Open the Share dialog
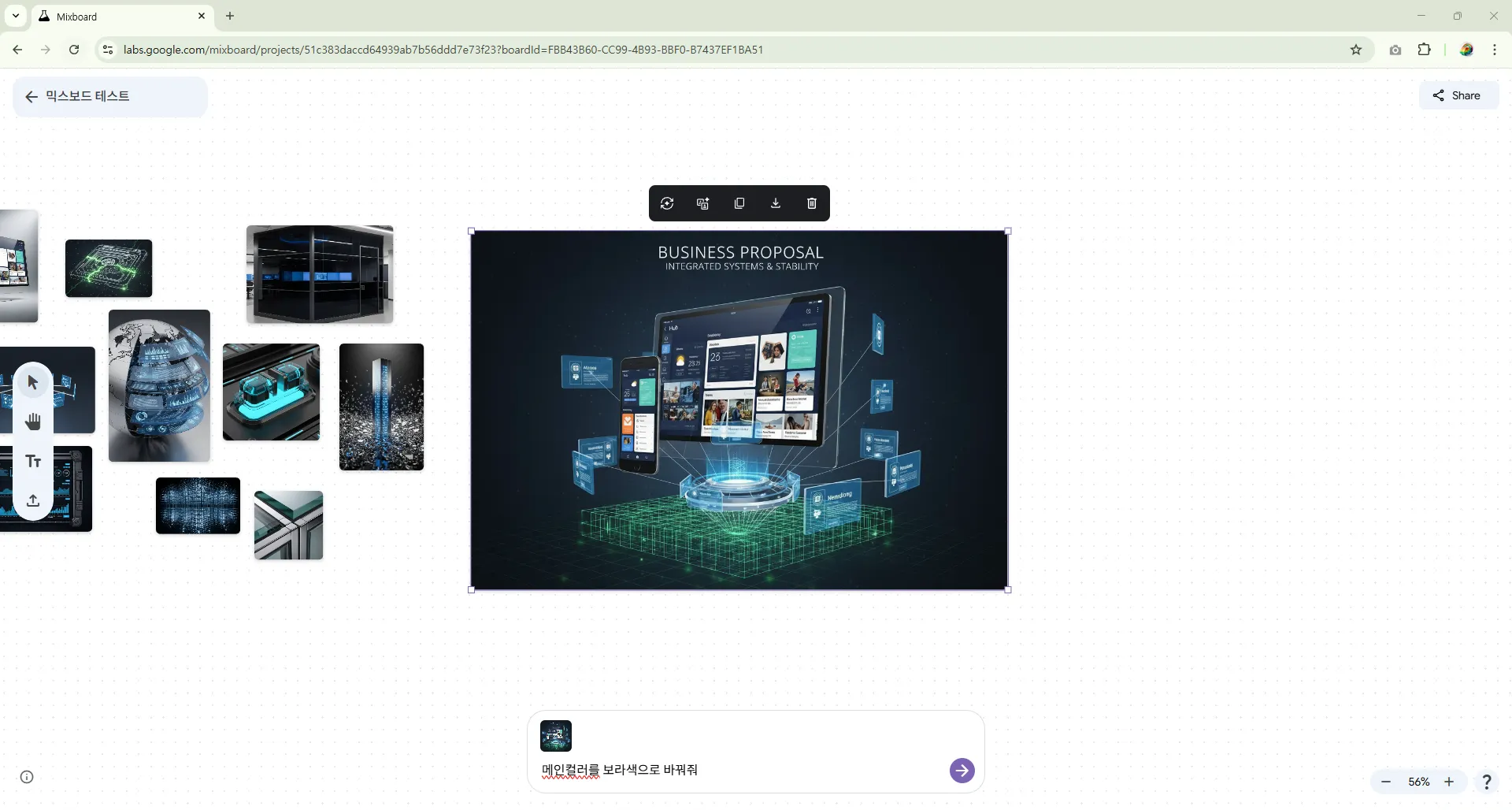The image size is (1512, 810). click(1458, 96)
